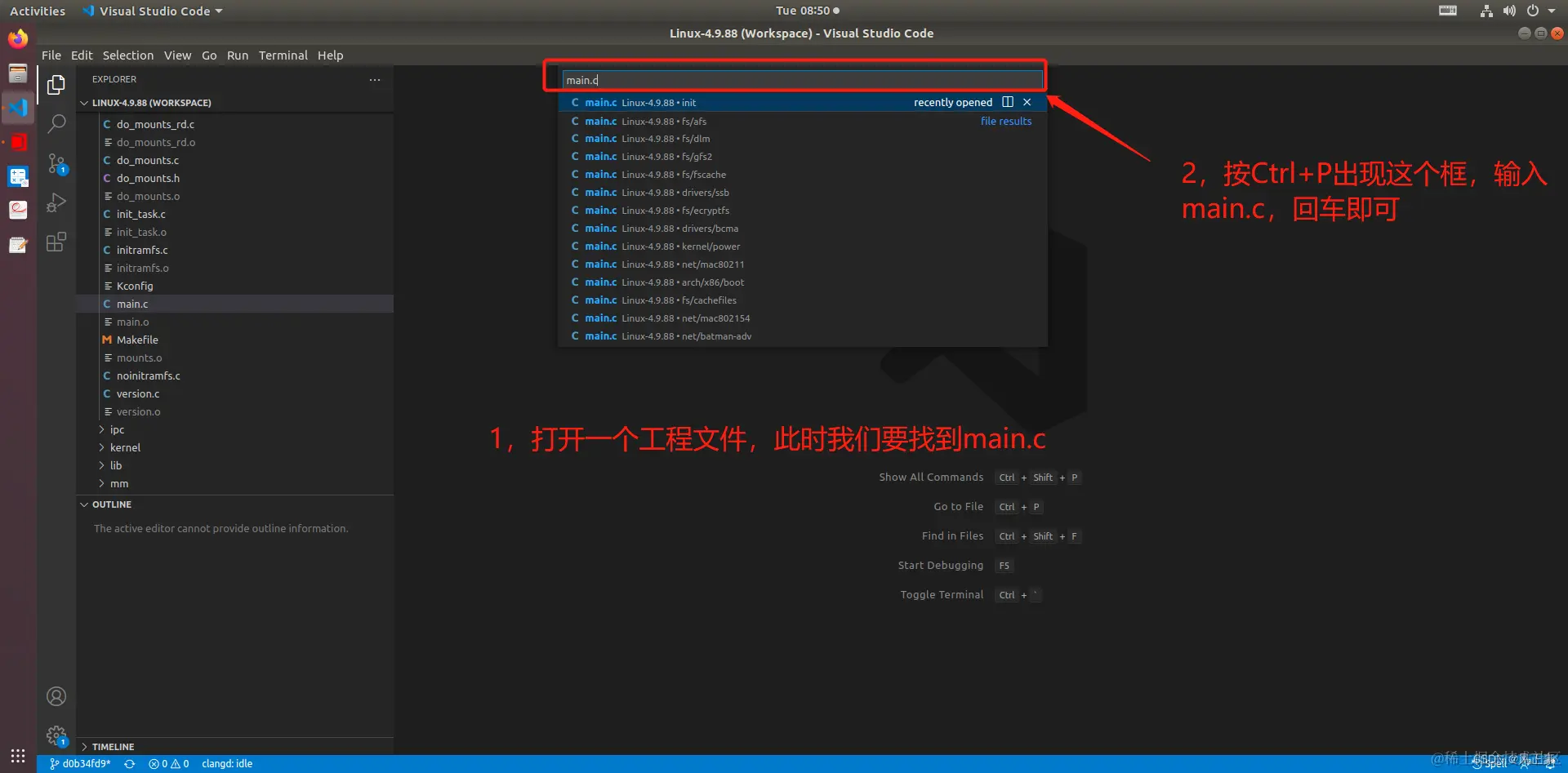
Task: Open the Terminal menu
Action: (283, 56)
